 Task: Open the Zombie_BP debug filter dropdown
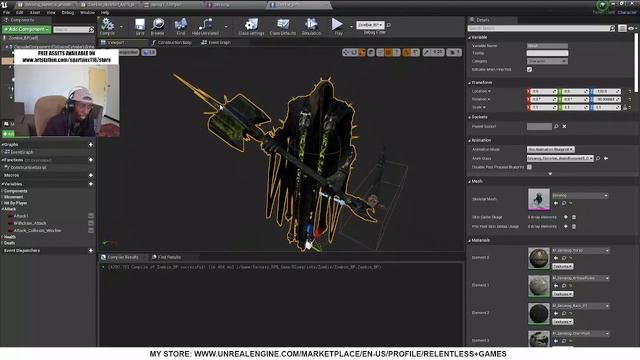370,25
